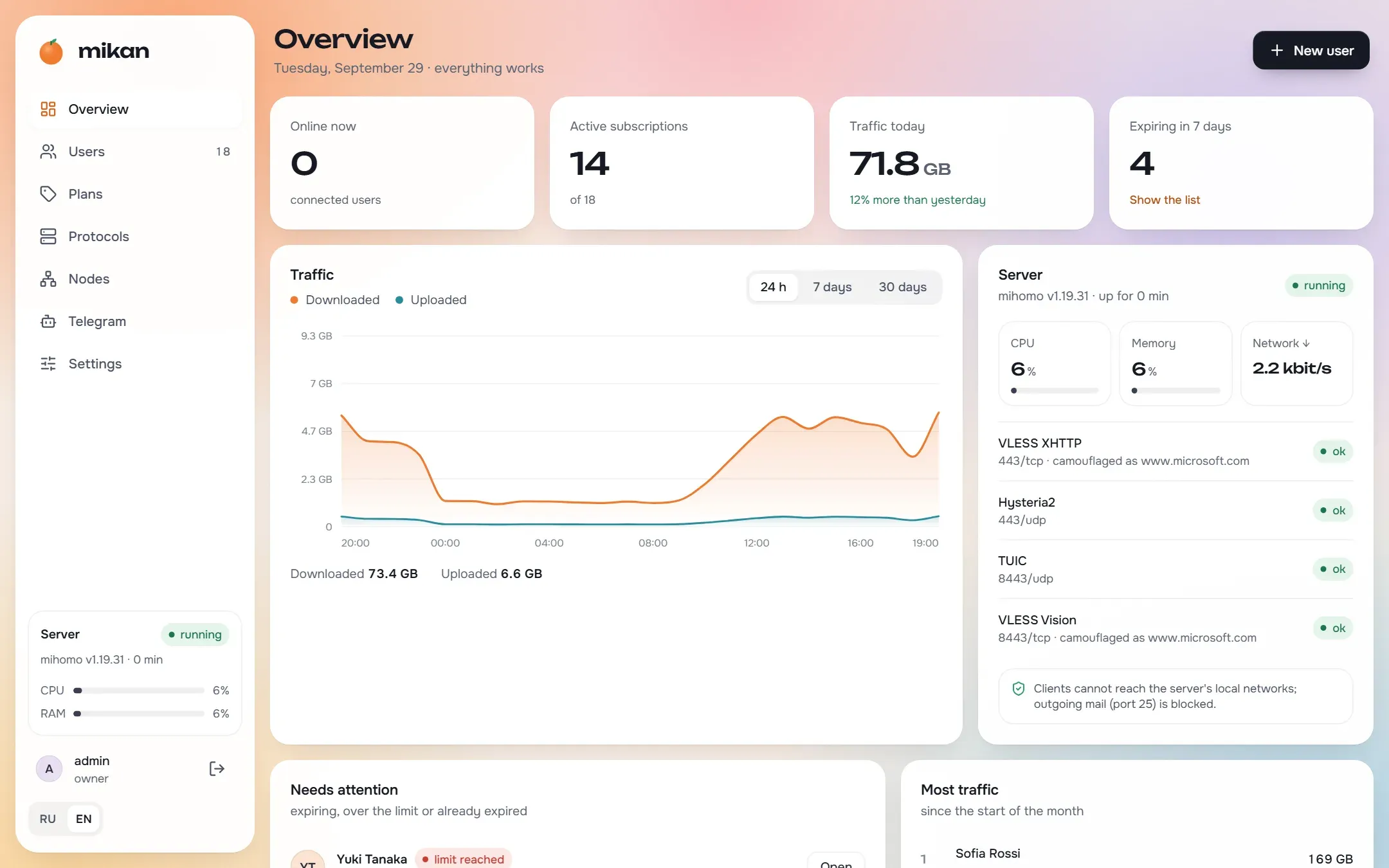Image resolution: width=1389 pixels, height=868 pixels.
Task: Open the Plans menu item
Action: (135, 194)
